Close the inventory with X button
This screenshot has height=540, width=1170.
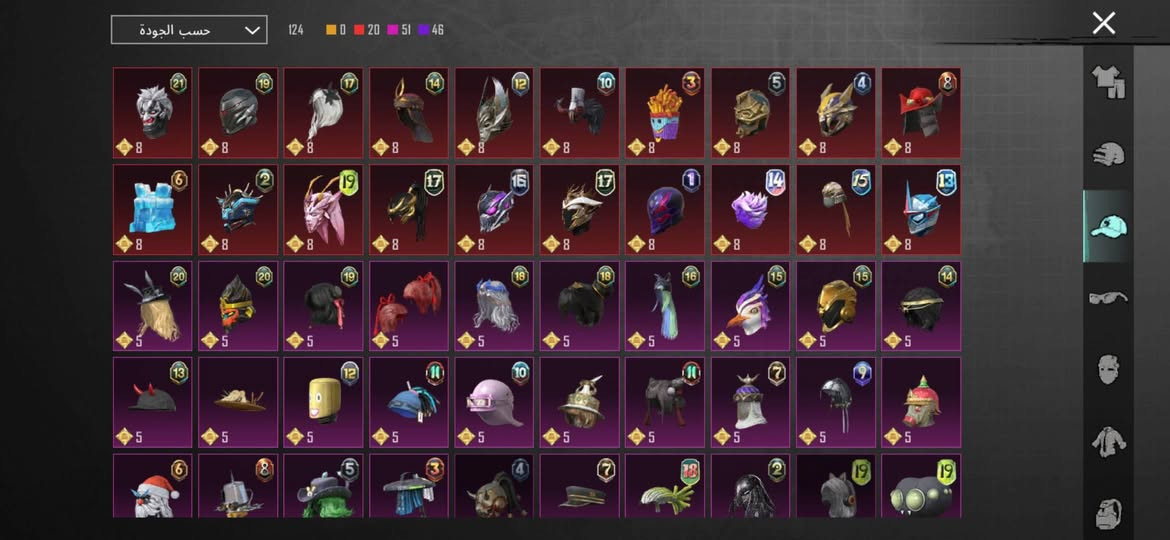[1104, 23]
